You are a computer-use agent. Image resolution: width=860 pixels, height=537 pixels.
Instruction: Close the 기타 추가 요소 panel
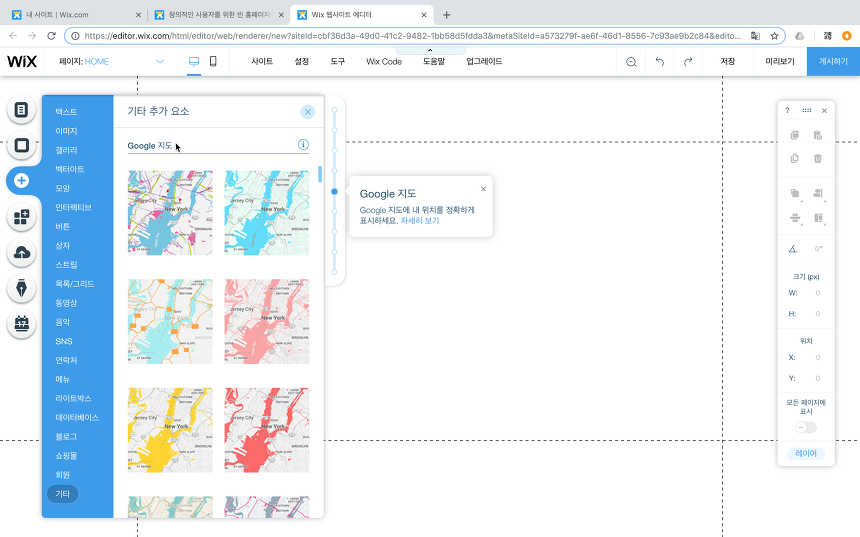point(308,112)
